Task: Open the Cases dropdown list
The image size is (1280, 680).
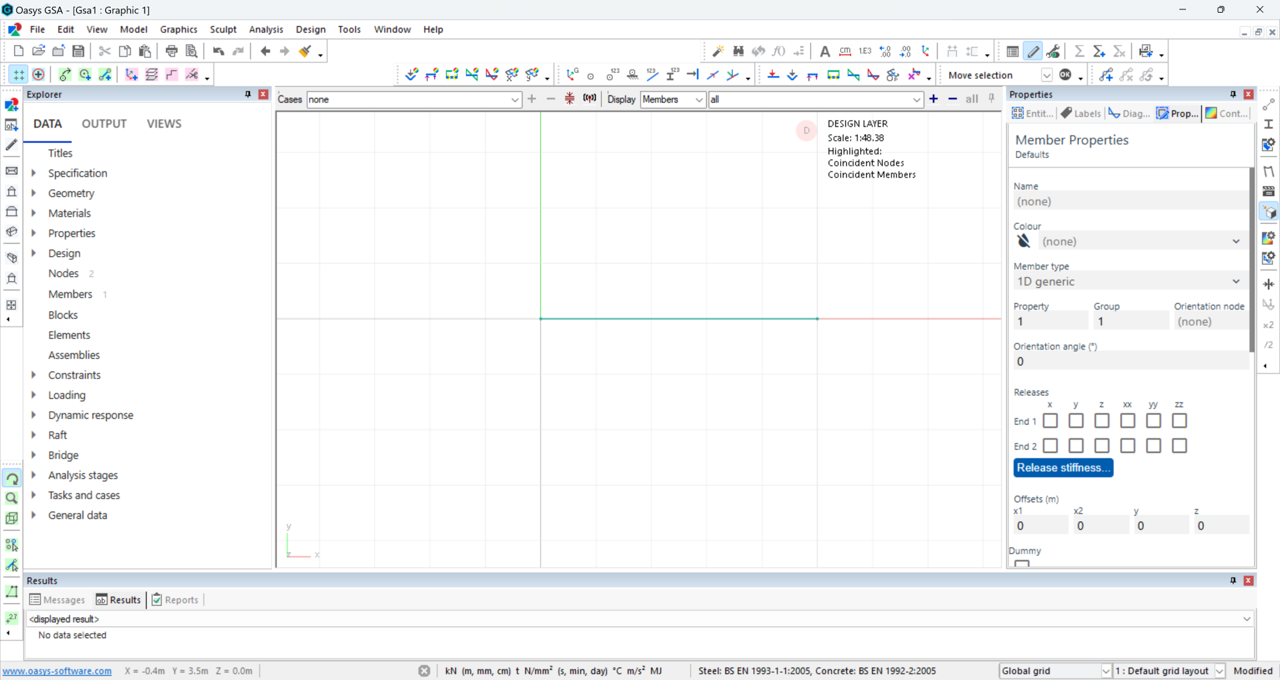Action: coord(514,100)
